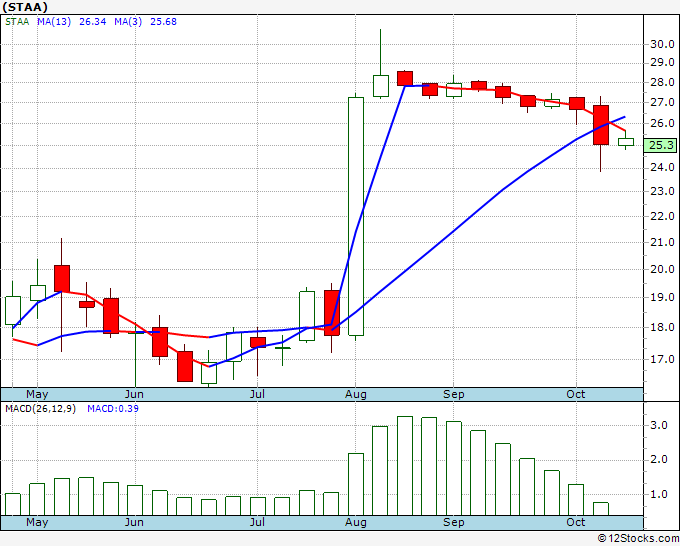680x546 pixels.
Task: Click Jul on the price chart axis
Action: [257, 395]
